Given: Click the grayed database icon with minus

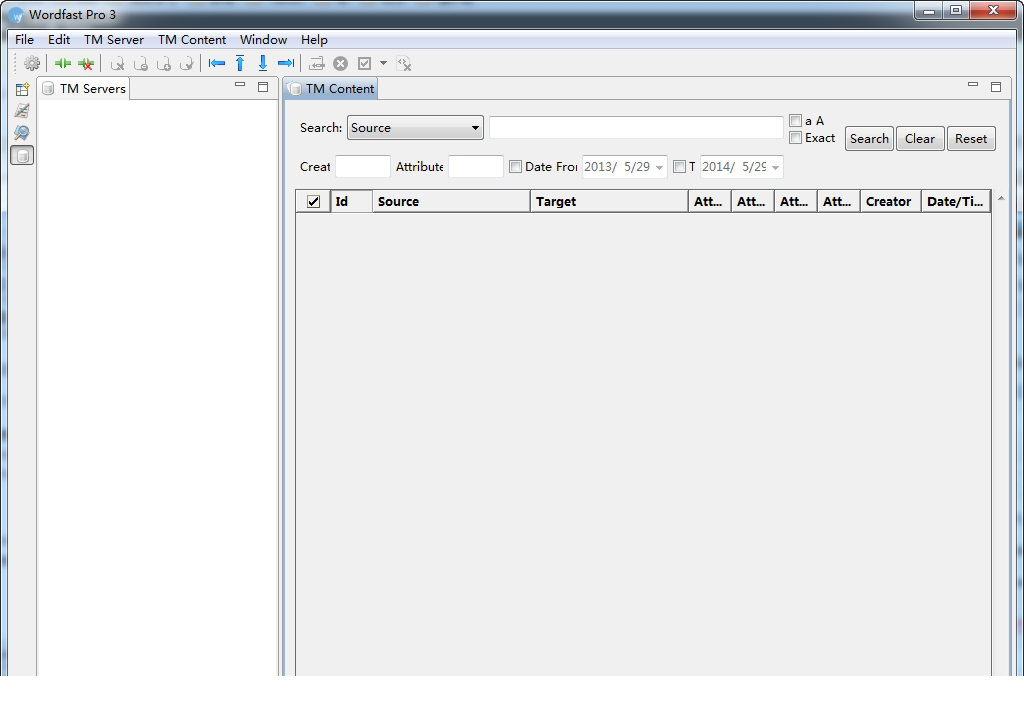Looking at the screenshot, I should pyautogui.click(x=140, y=63).
